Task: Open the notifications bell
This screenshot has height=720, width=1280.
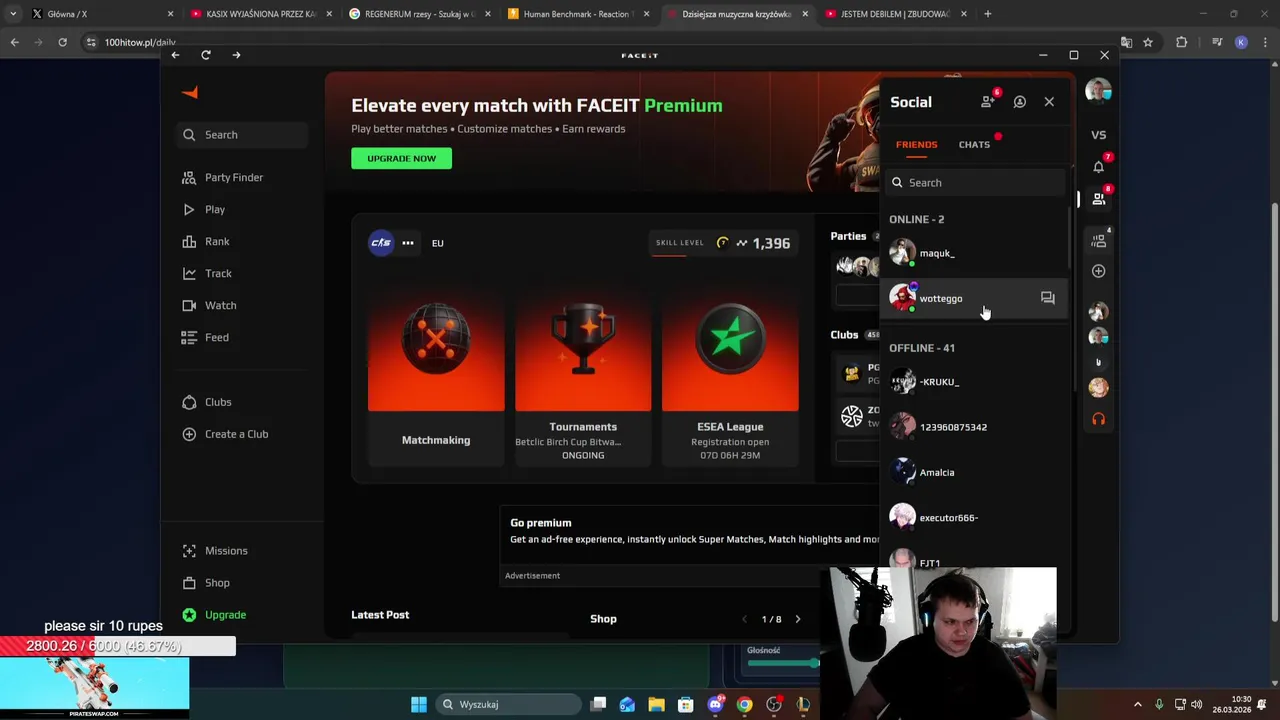Action: 1098,166
